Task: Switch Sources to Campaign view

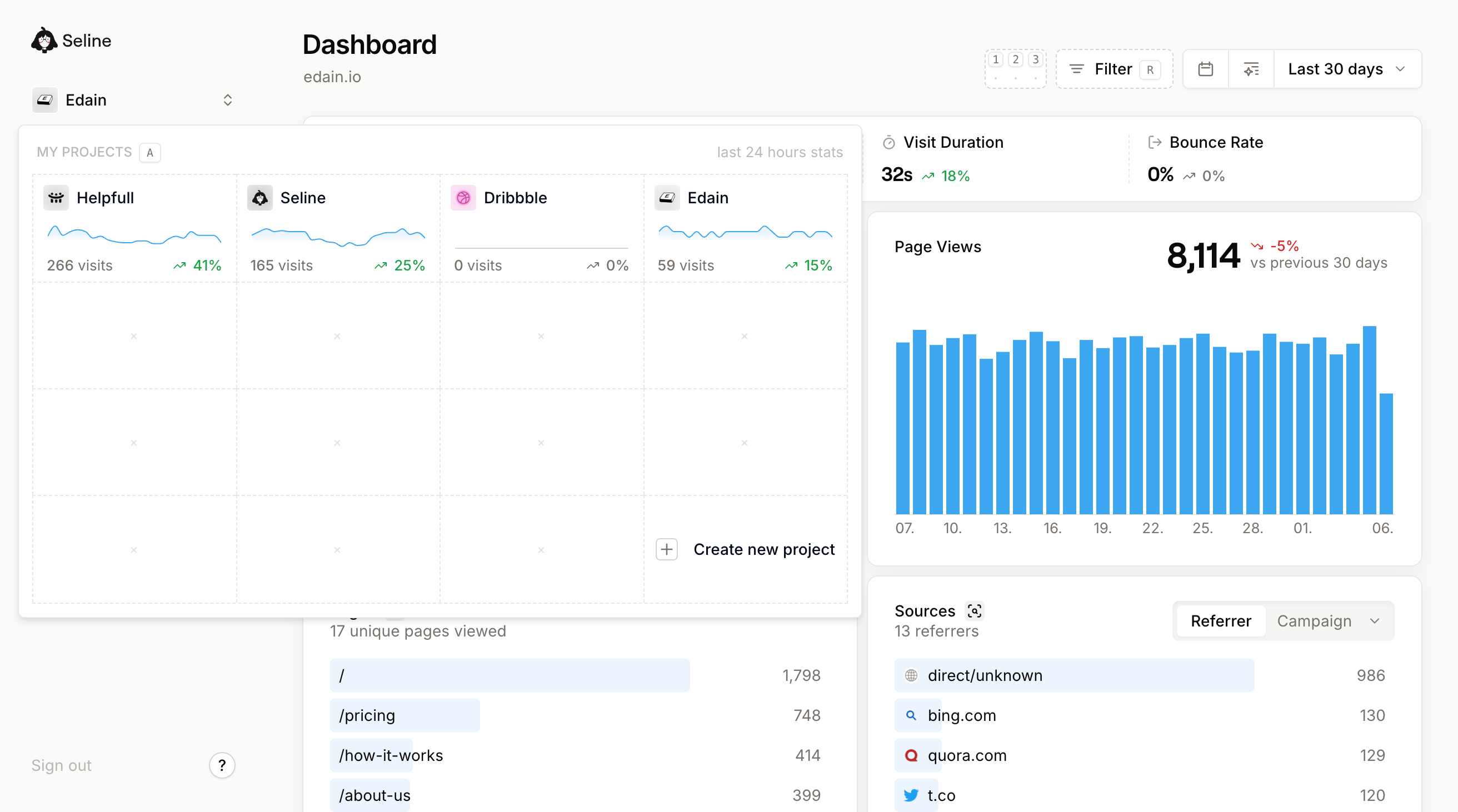Action: (1314, 621)
